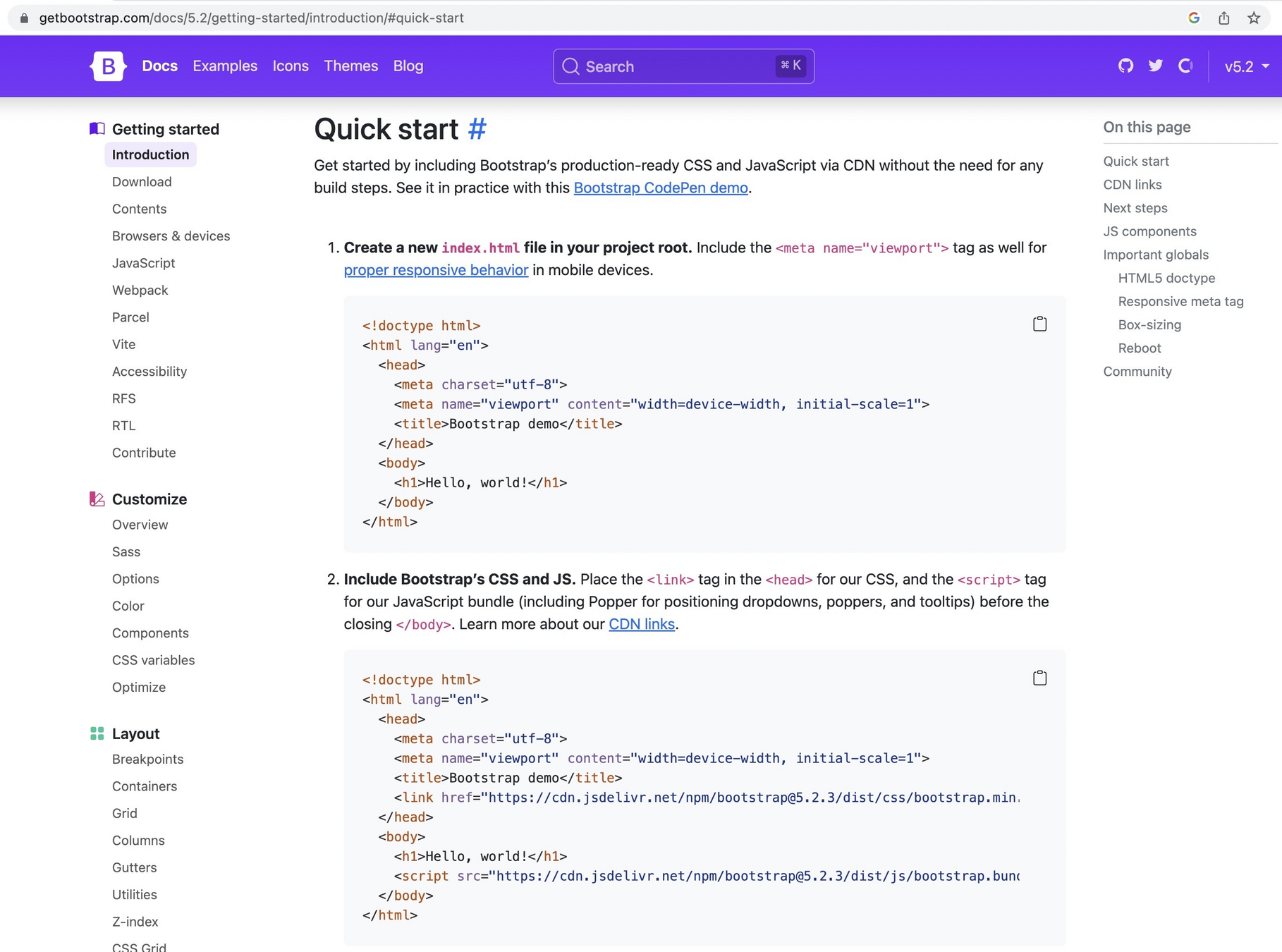
Task: Open Optimize sidebar link
Action: coord(139,688)
